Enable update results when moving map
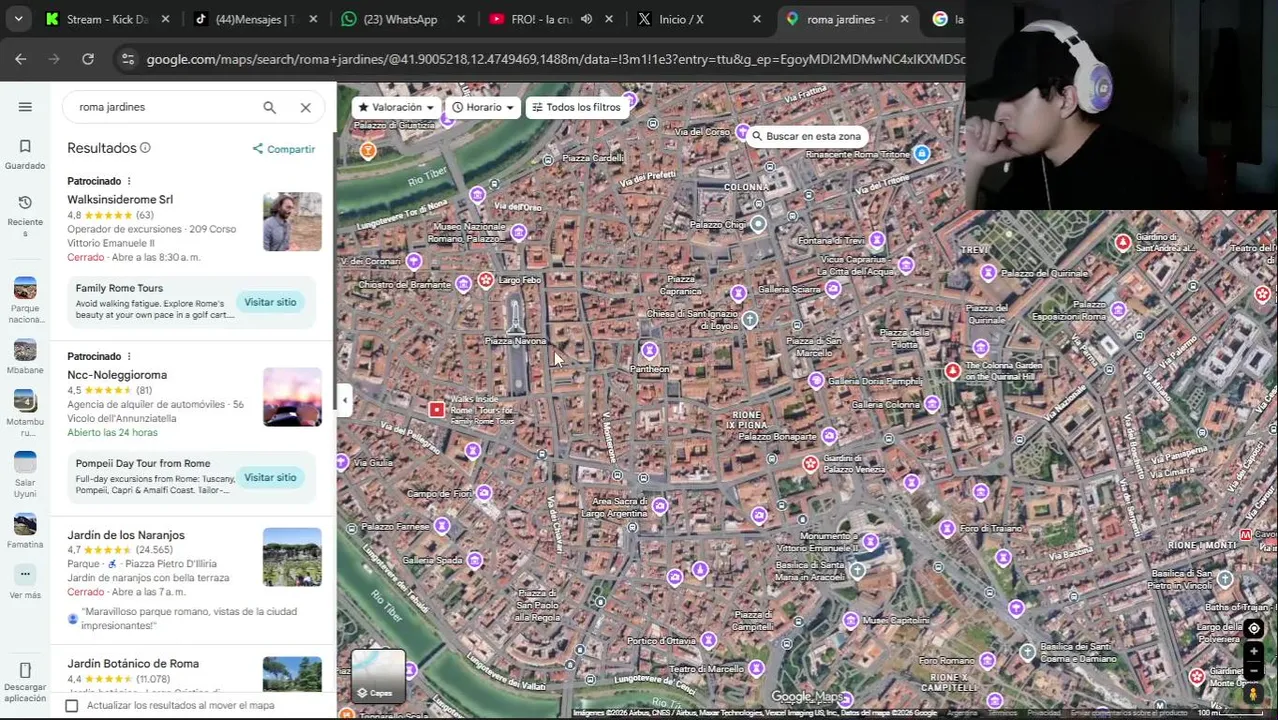This screenshot has width=1278, height=720. click(x=72, y=706)
